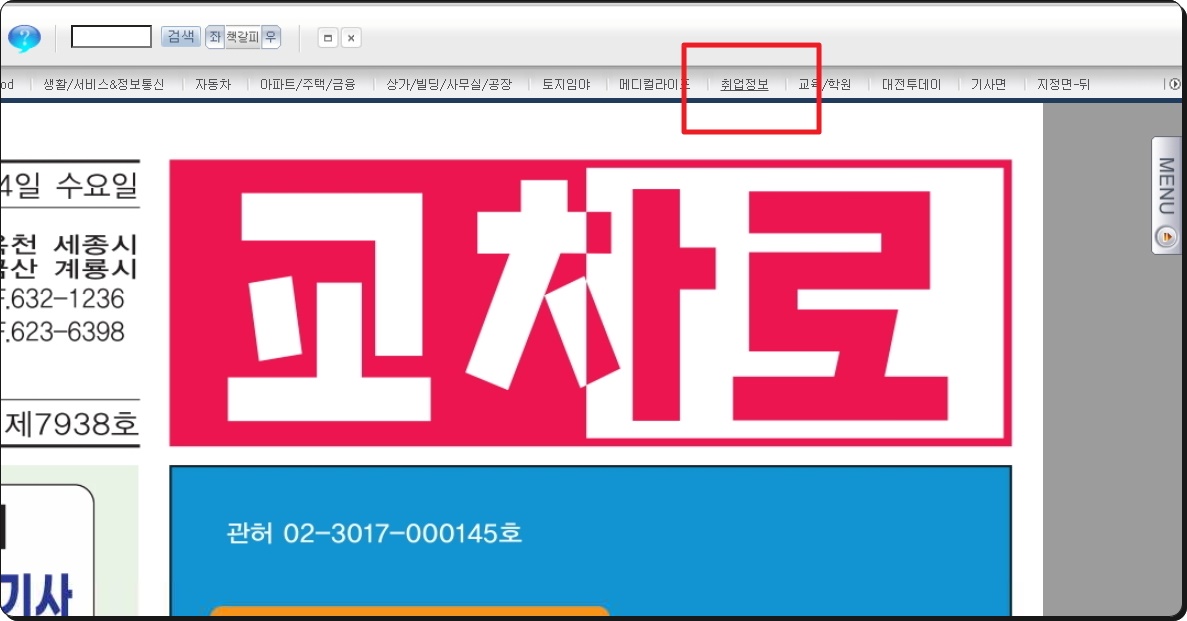Click the 관허 02-3017-000145호 text

pos(374,533)
